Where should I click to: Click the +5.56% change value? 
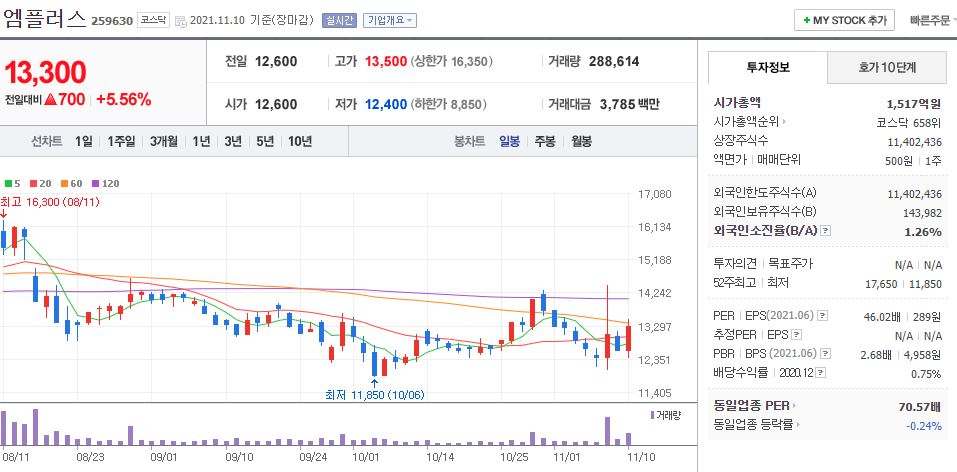124,100
